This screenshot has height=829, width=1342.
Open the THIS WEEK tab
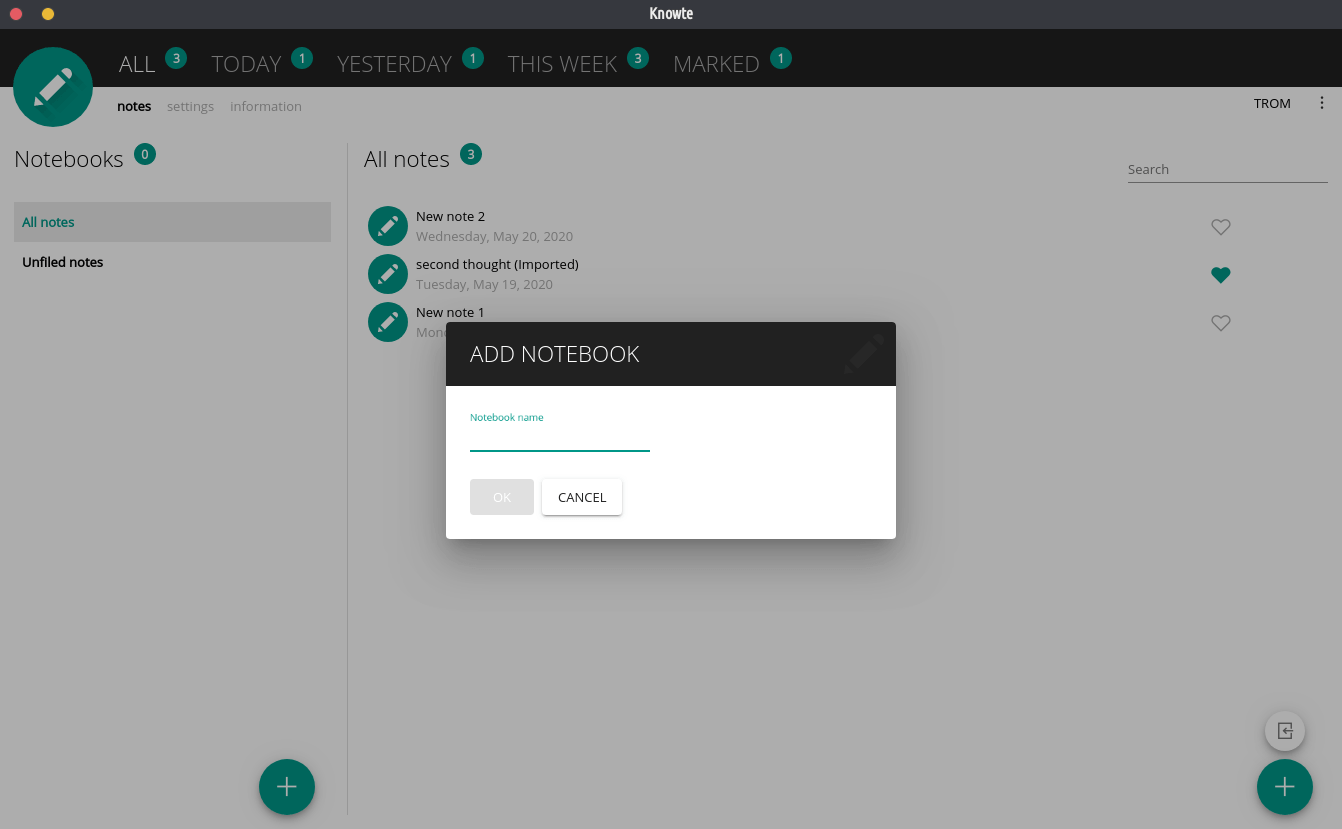tap(562, 64)
